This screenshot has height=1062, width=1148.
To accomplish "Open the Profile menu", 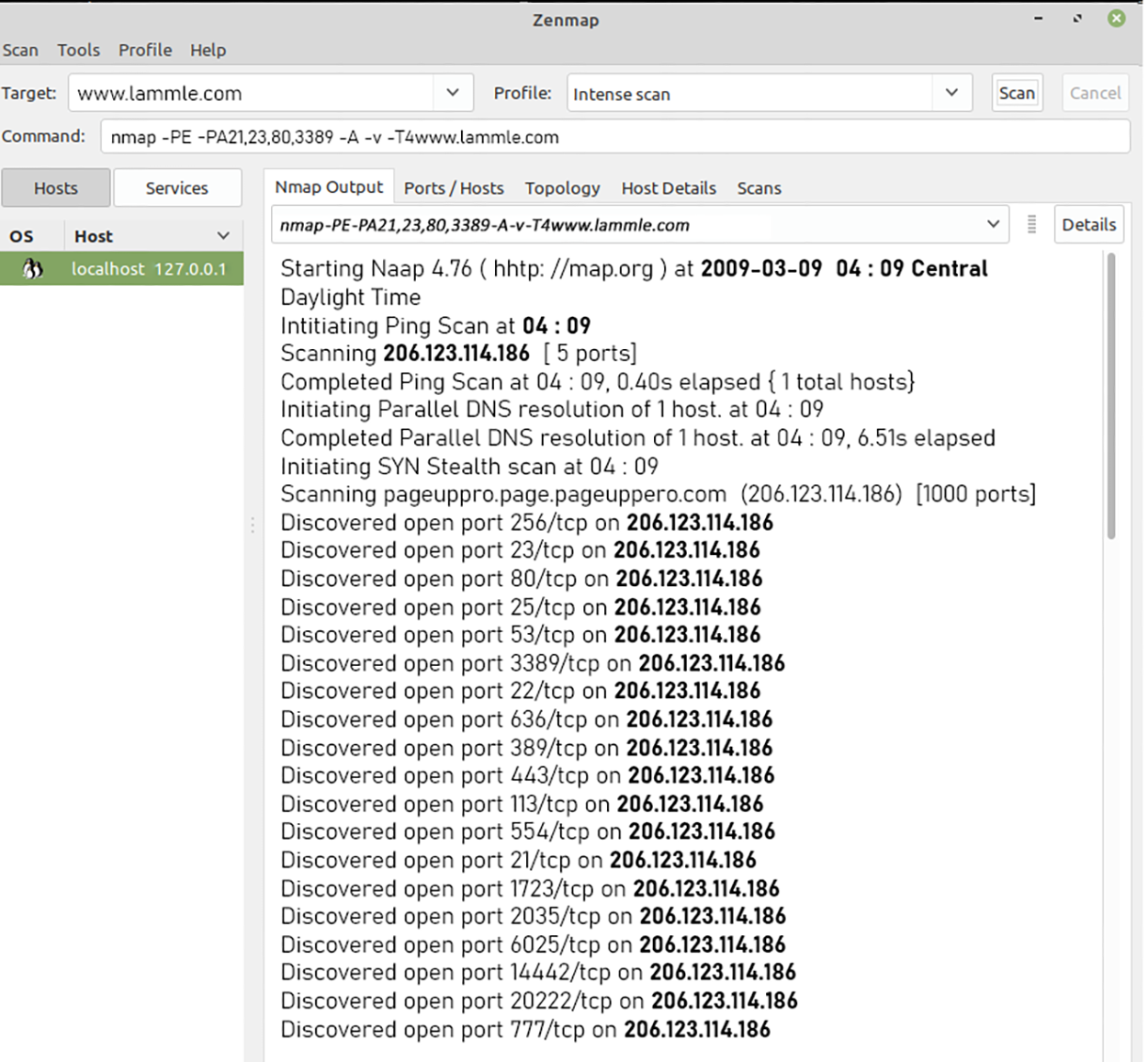I will coord(145,51).
